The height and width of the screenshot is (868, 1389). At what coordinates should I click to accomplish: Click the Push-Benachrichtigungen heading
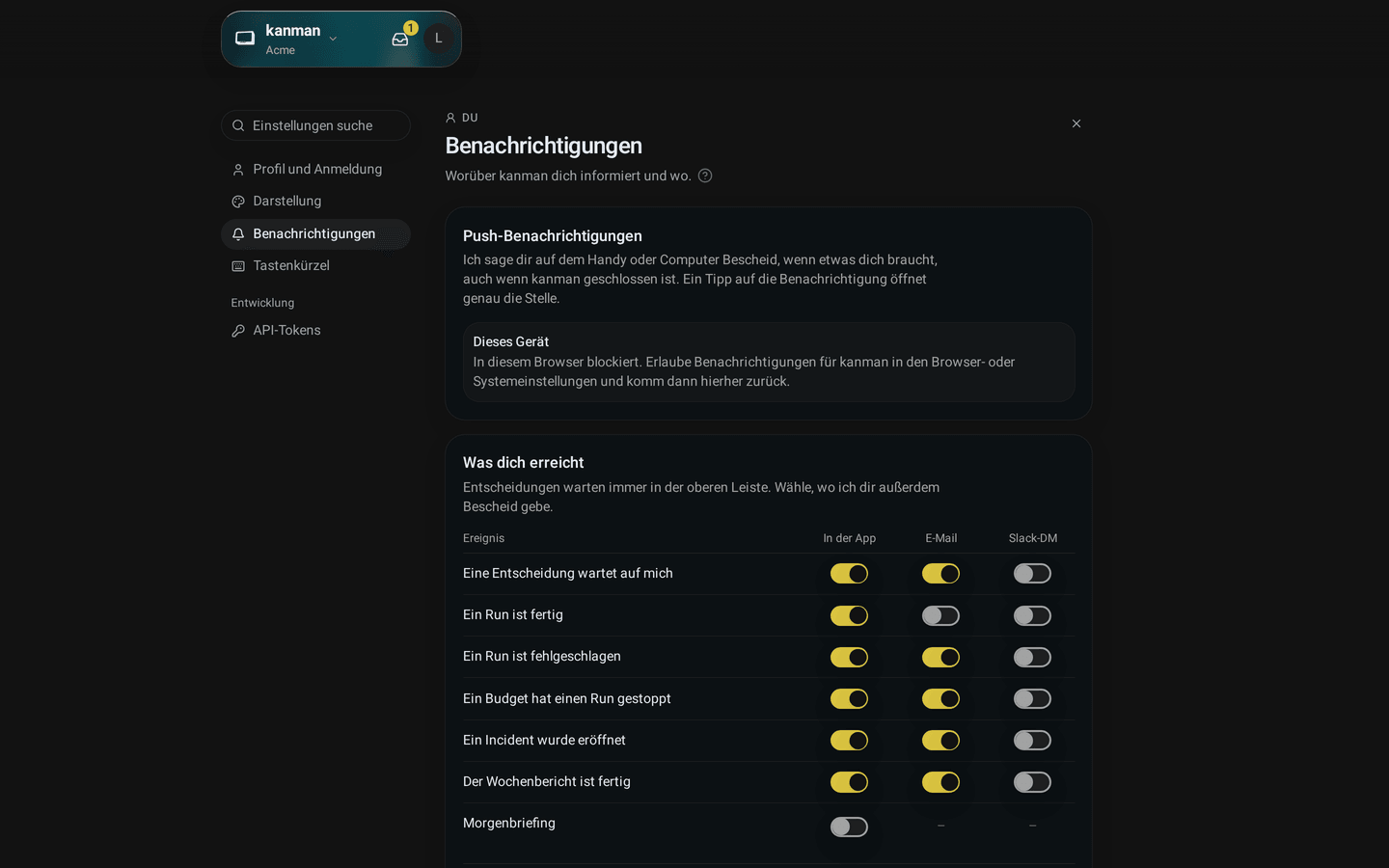pos(553,236)
